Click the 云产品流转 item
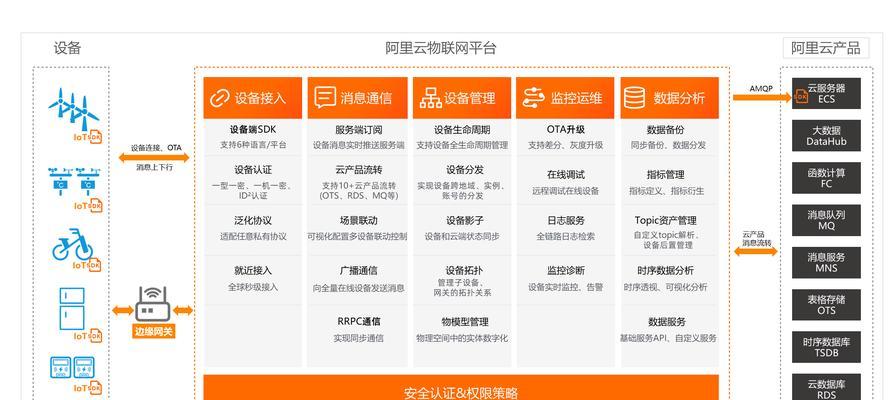The height and width of the screenshot is (400, 889). [358, 169]
